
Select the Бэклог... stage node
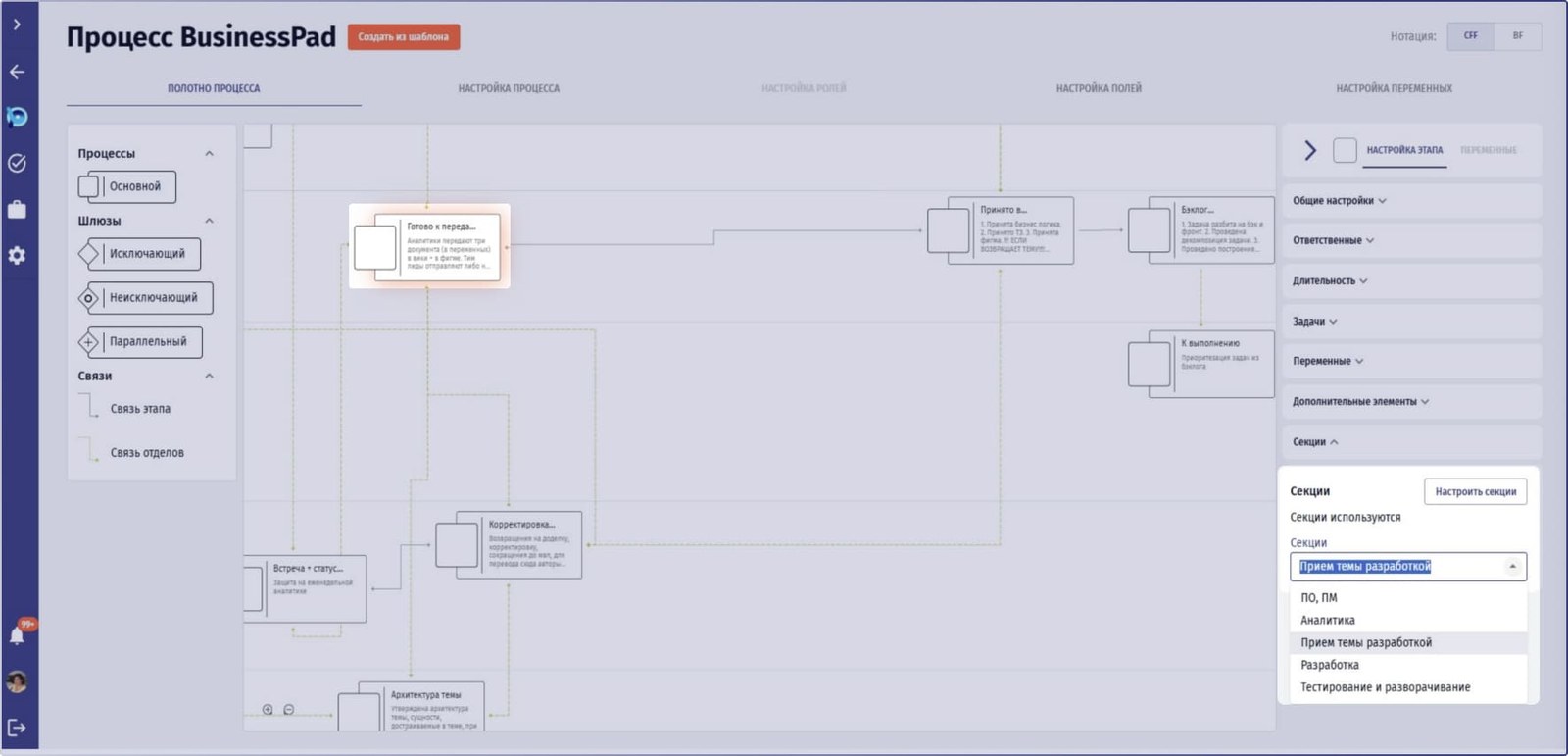pos(1200,229)
